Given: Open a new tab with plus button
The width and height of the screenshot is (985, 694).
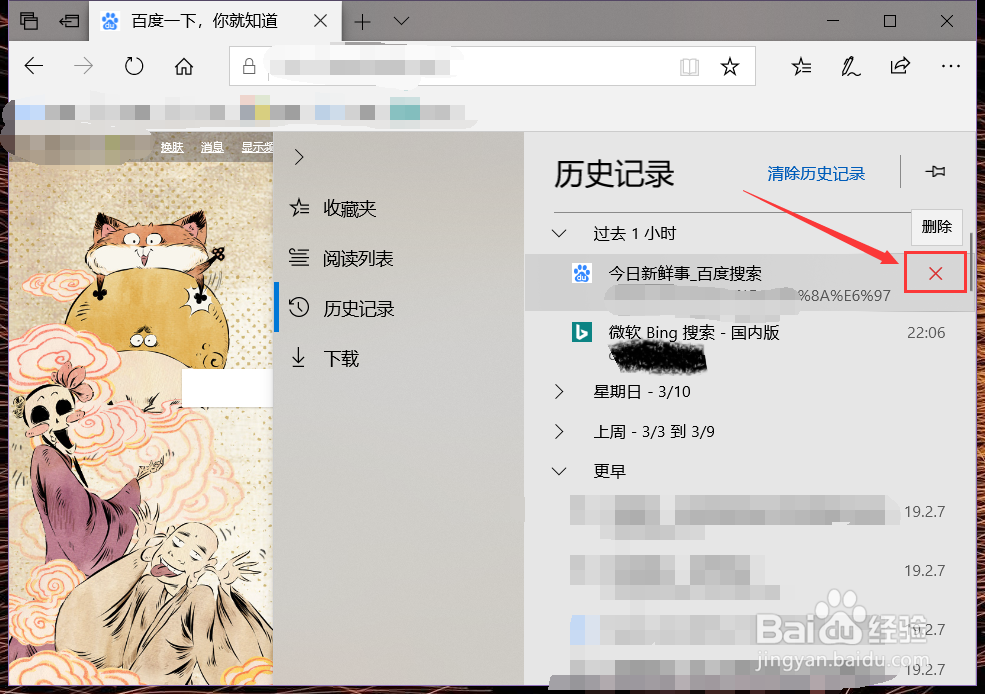Looking at the screenshot, I should click(362, 22).
